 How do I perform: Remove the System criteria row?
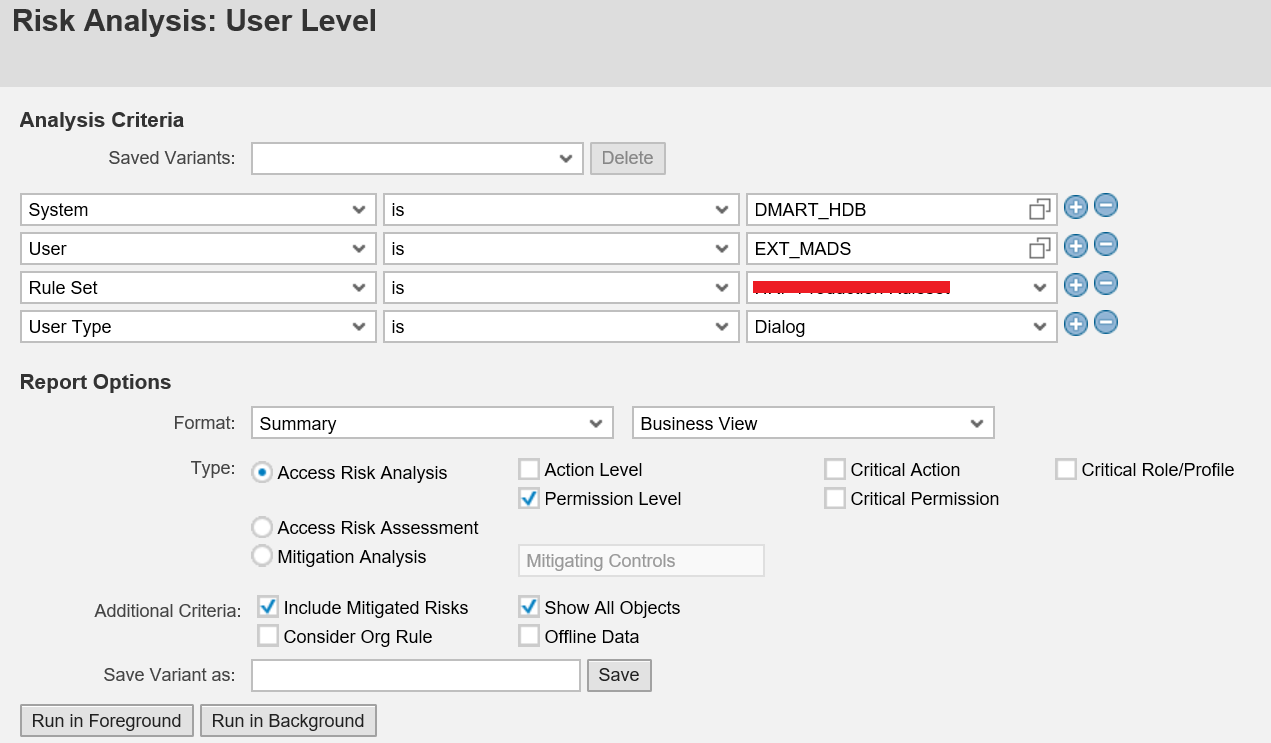tap(1105, 206)
